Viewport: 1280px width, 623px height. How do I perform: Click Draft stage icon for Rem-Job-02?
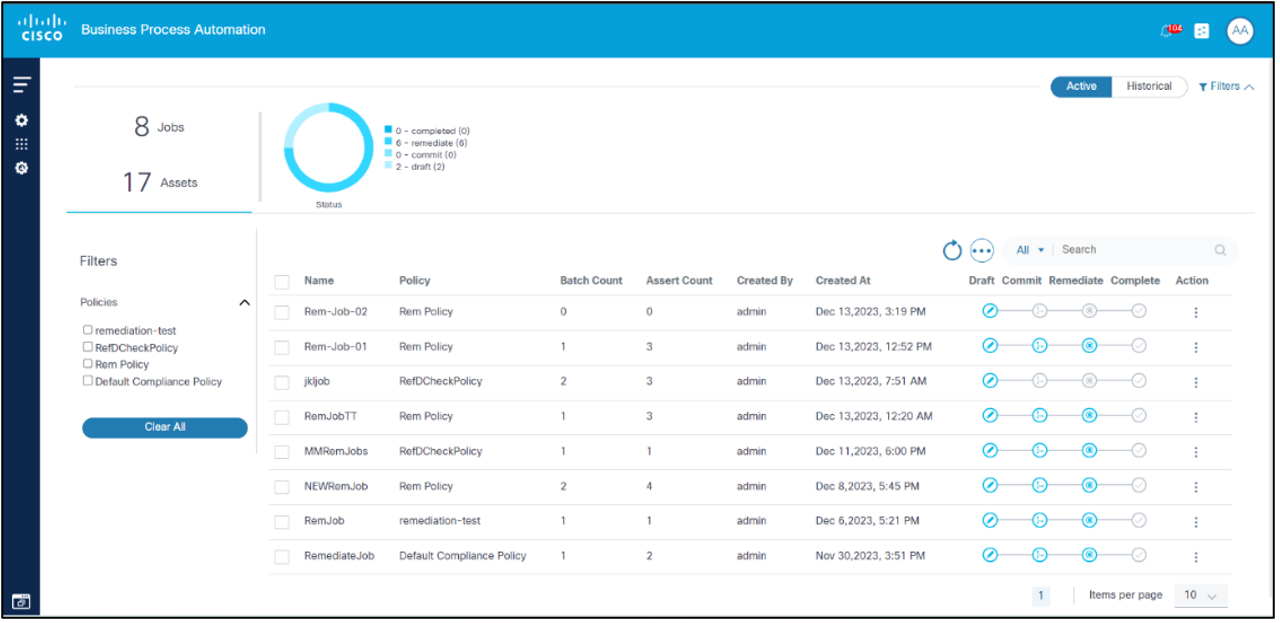pyautogui.click(x=990, y=311)
